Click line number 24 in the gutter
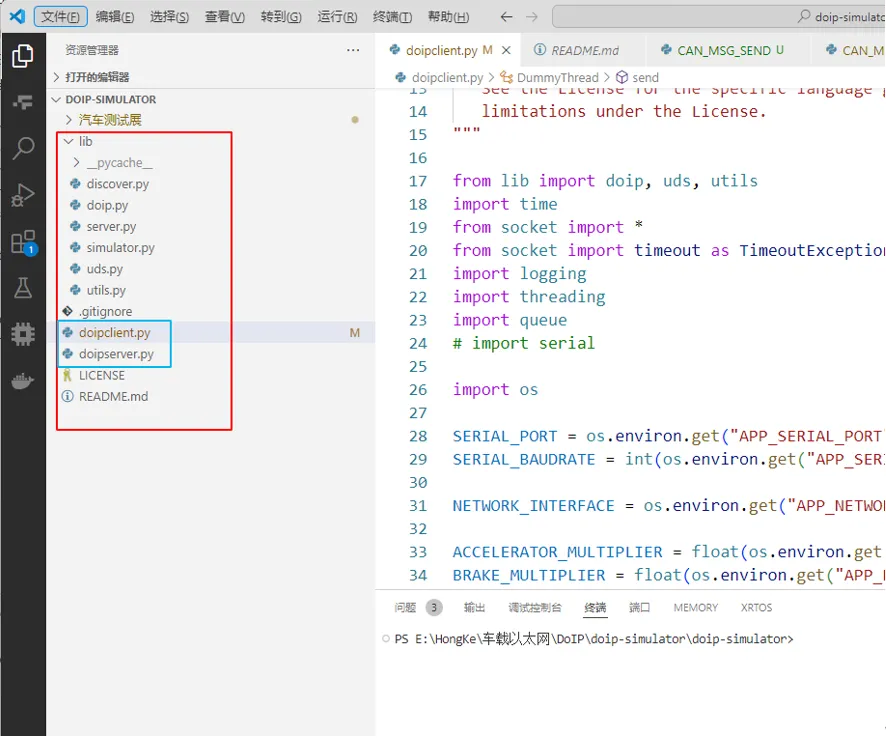 pos(418,343)
